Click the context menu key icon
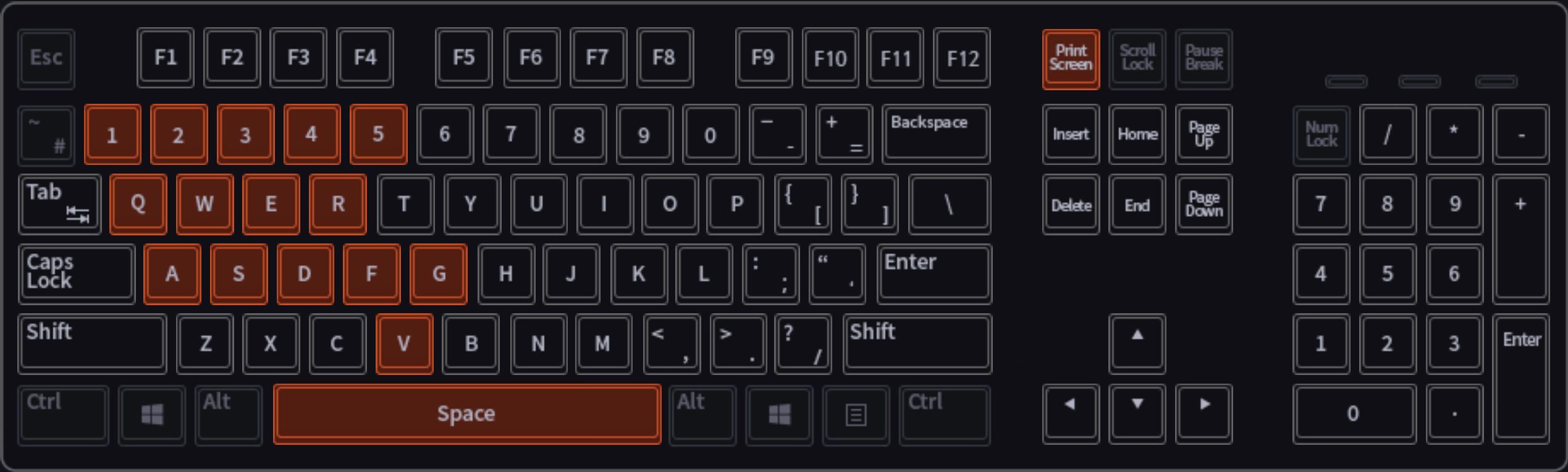The image size is (1568, 472). (x=856, y=415)
